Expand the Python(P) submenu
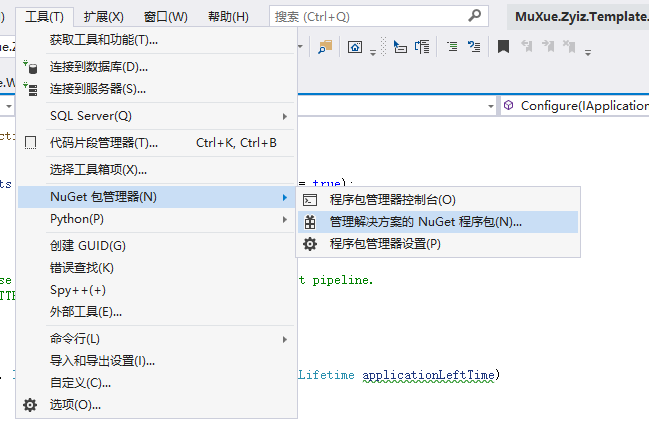This screenshot has width=649, height=435. click(x=157, y=219)
